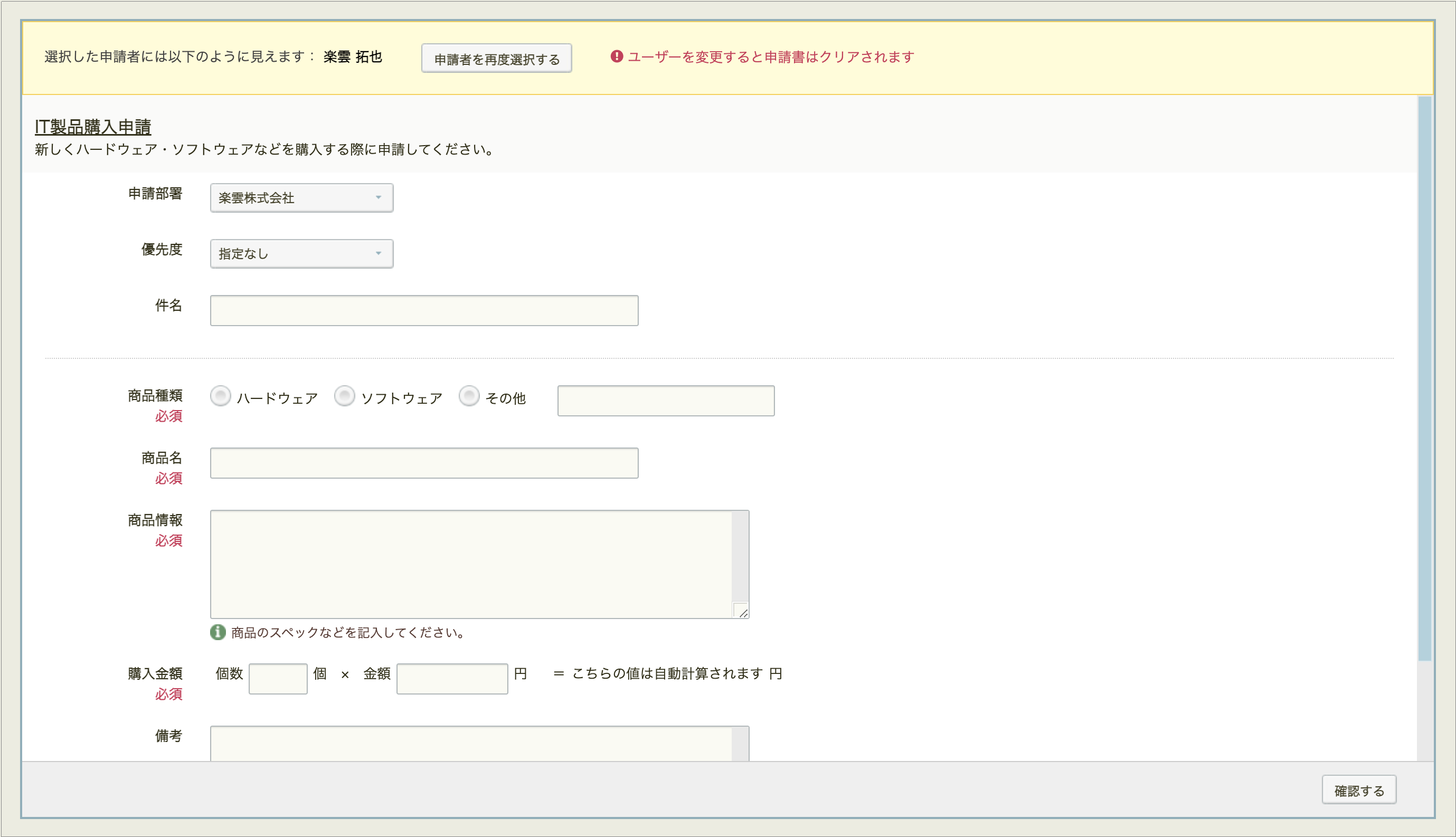
Task: Click the resize grip of the 商品情報 textarea
Action: click(741, 611)
